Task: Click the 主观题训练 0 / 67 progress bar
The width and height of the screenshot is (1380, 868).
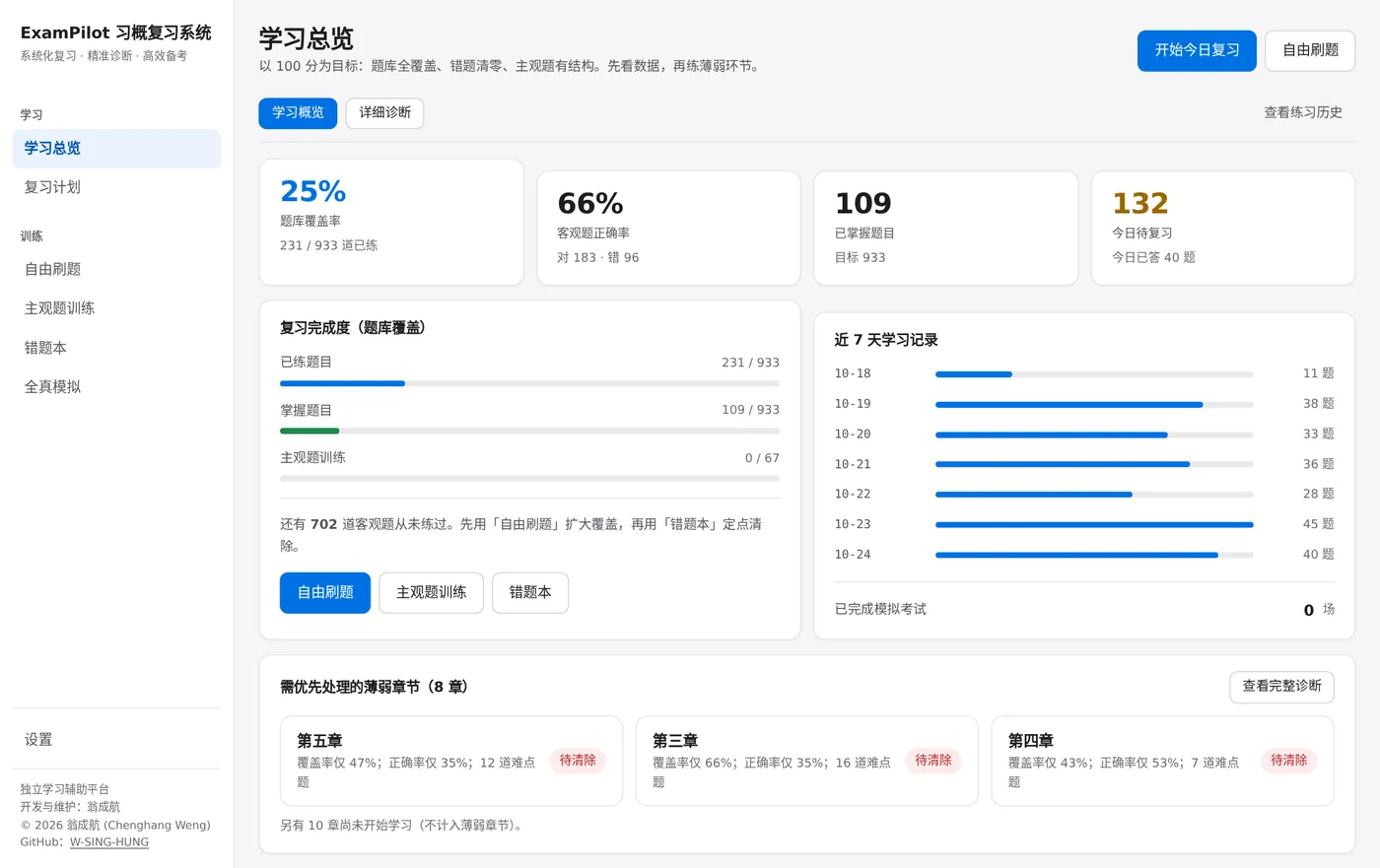Action: coord(529,479)
